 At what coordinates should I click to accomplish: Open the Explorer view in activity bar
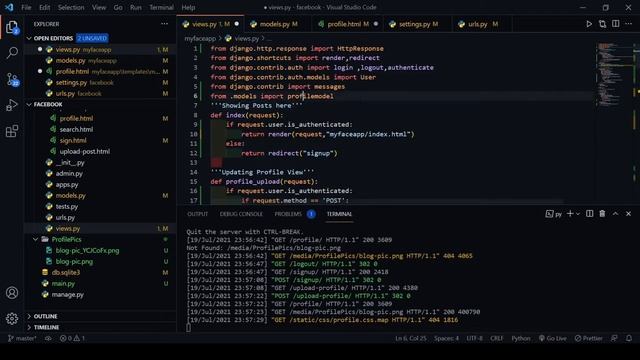point(12,27)
